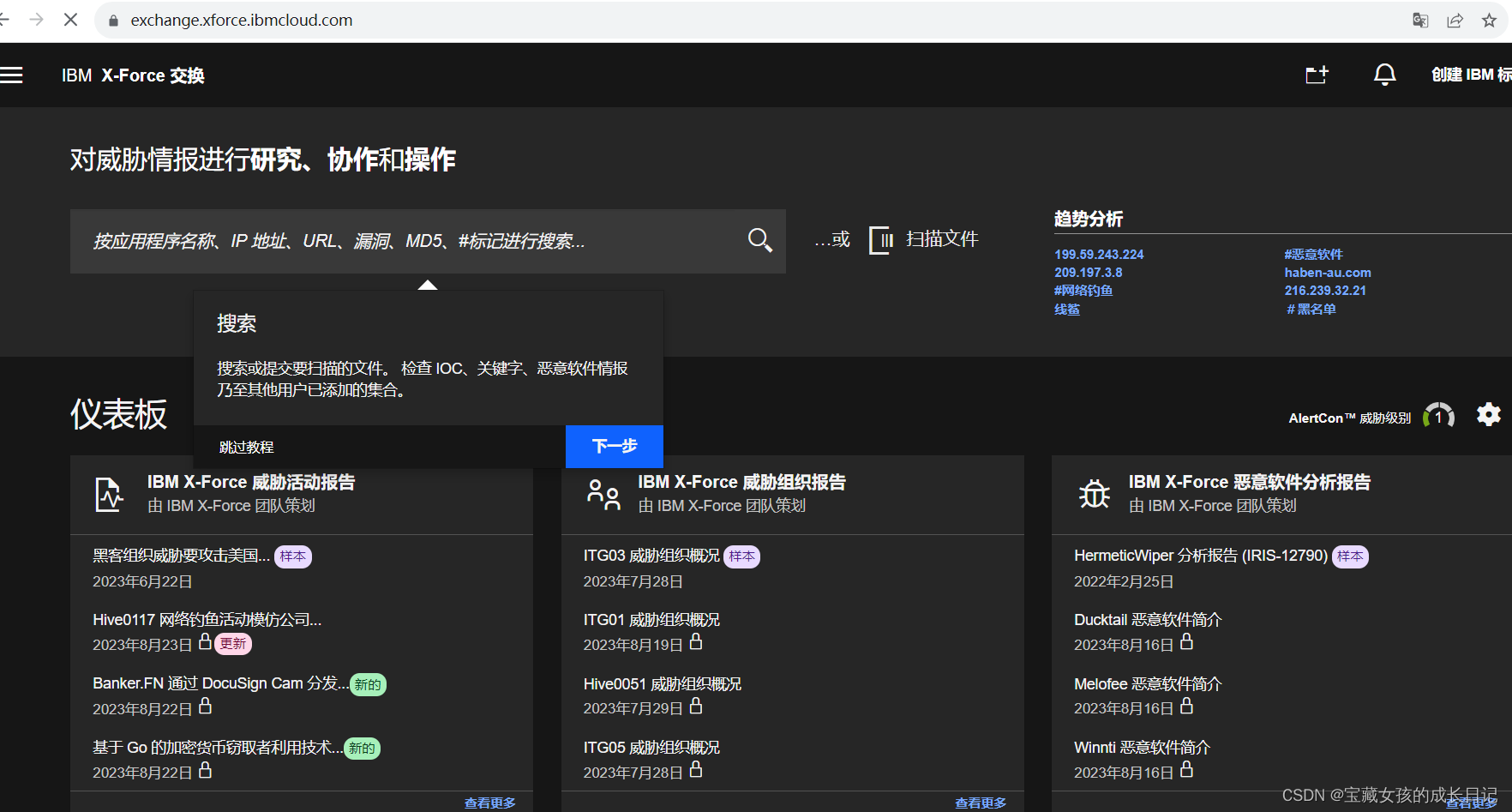Open the hamburger navigation menu
This screenshot has height=812, width=1512.
pos(13,75)
